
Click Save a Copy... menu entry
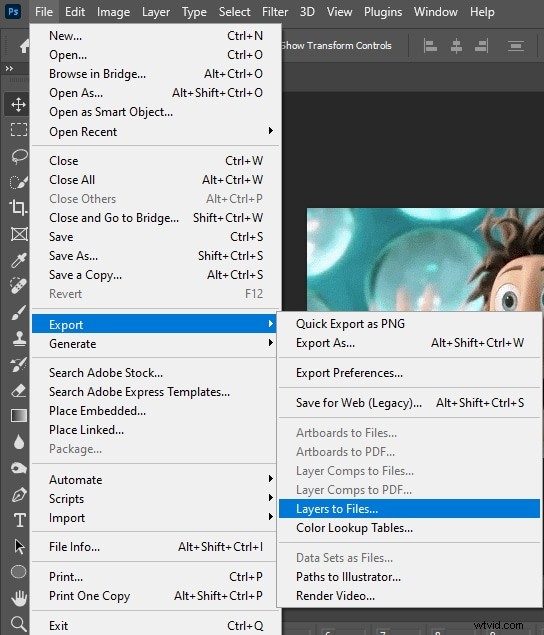tap(156, 275)
